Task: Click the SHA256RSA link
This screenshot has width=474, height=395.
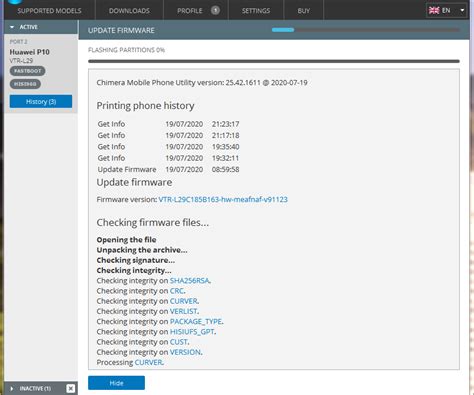Action: tap(190, 281)
